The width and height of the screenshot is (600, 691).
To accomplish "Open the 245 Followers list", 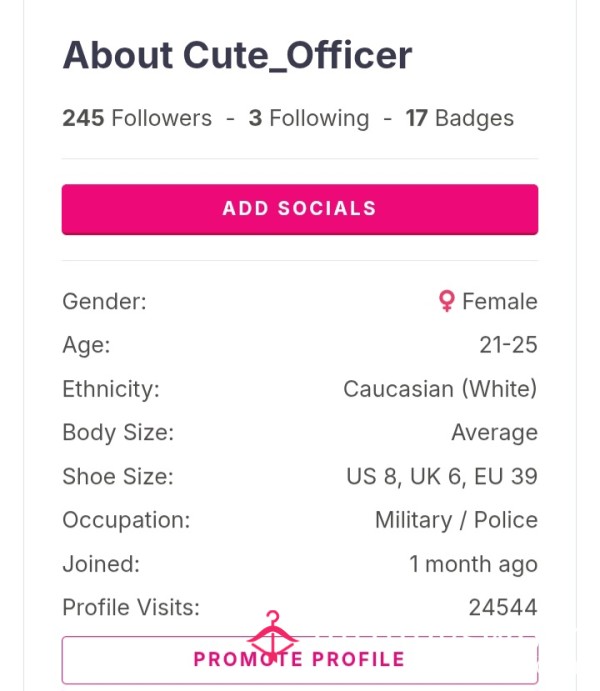I will (x=137, y=118).
